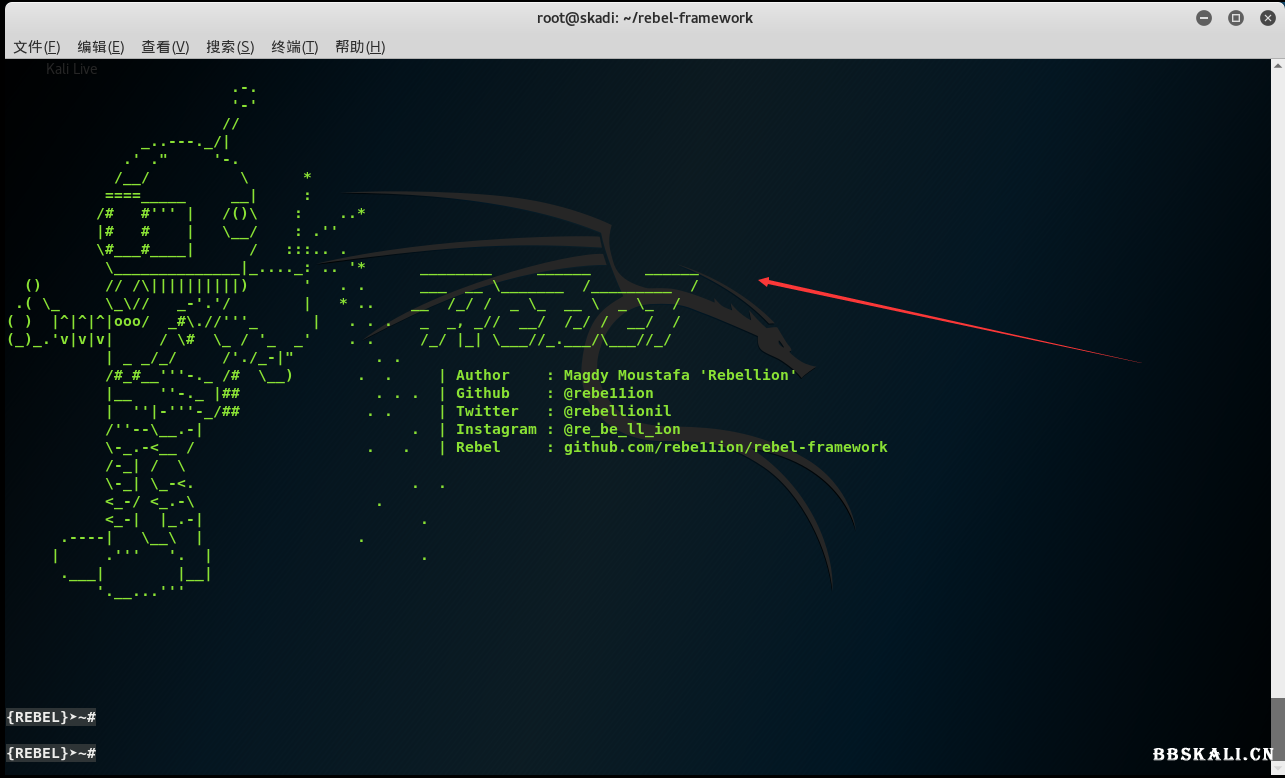The width and height of the screenshot is (1285, 778).
Task: Click the tip of the red arrow
Action: coord(762,281)
